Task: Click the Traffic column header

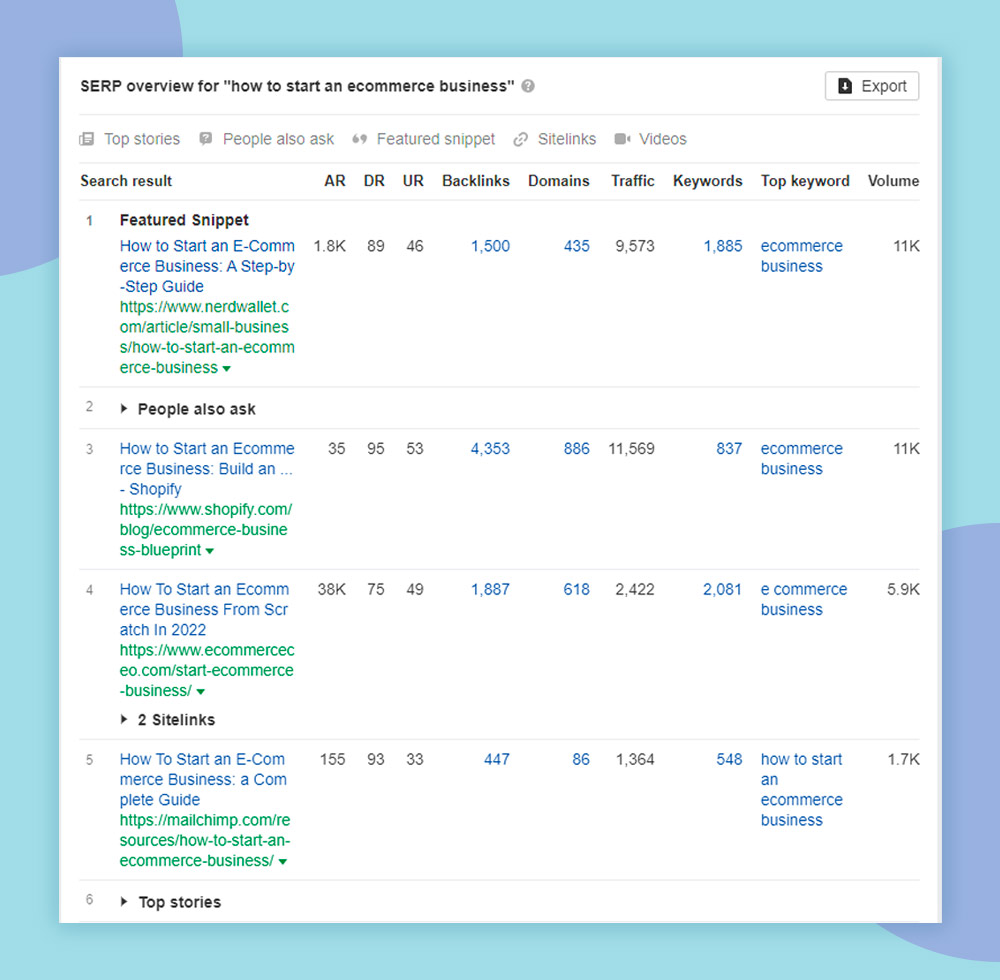Action: [x=633, y=181]
